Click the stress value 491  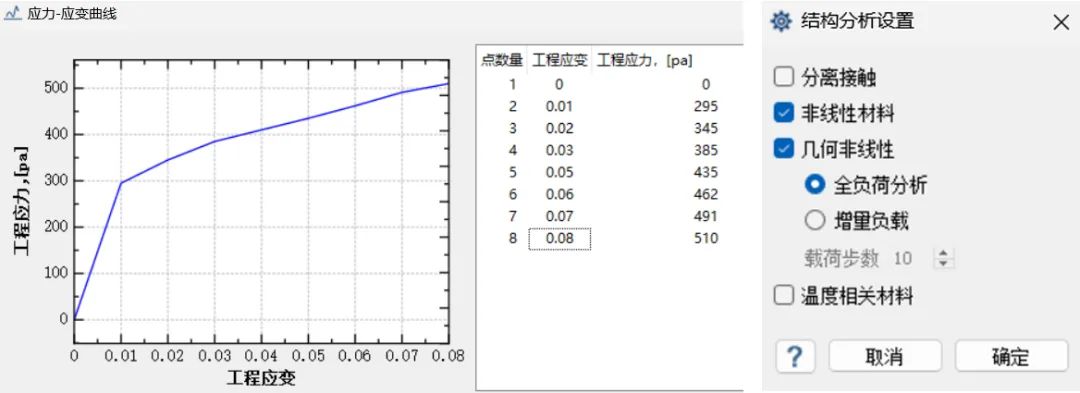click(x=706, y=216)
